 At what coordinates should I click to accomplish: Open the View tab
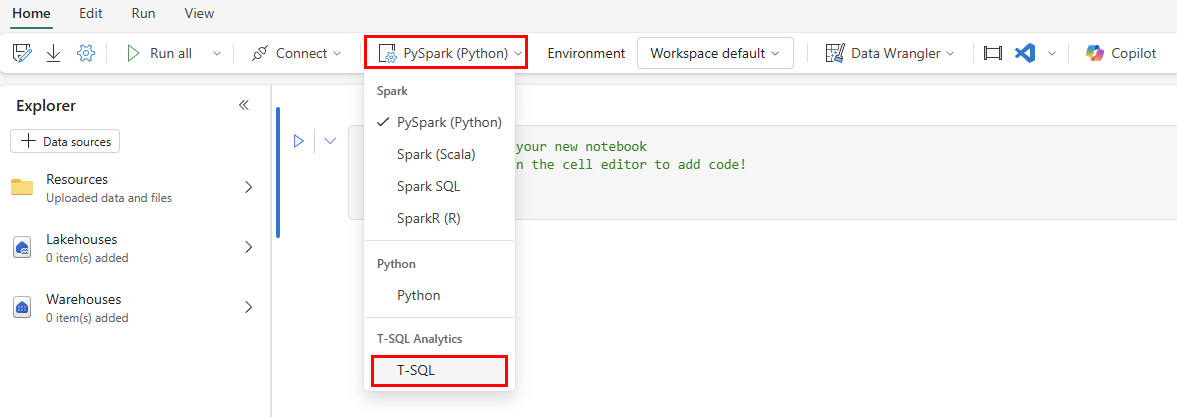(x=199, y=14)
